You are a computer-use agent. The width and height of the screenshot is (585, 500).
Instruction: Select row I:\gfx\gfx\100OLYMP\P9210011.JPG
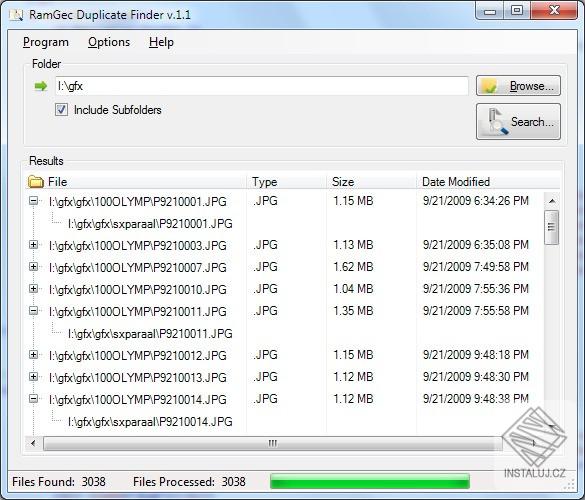(138, 312)
